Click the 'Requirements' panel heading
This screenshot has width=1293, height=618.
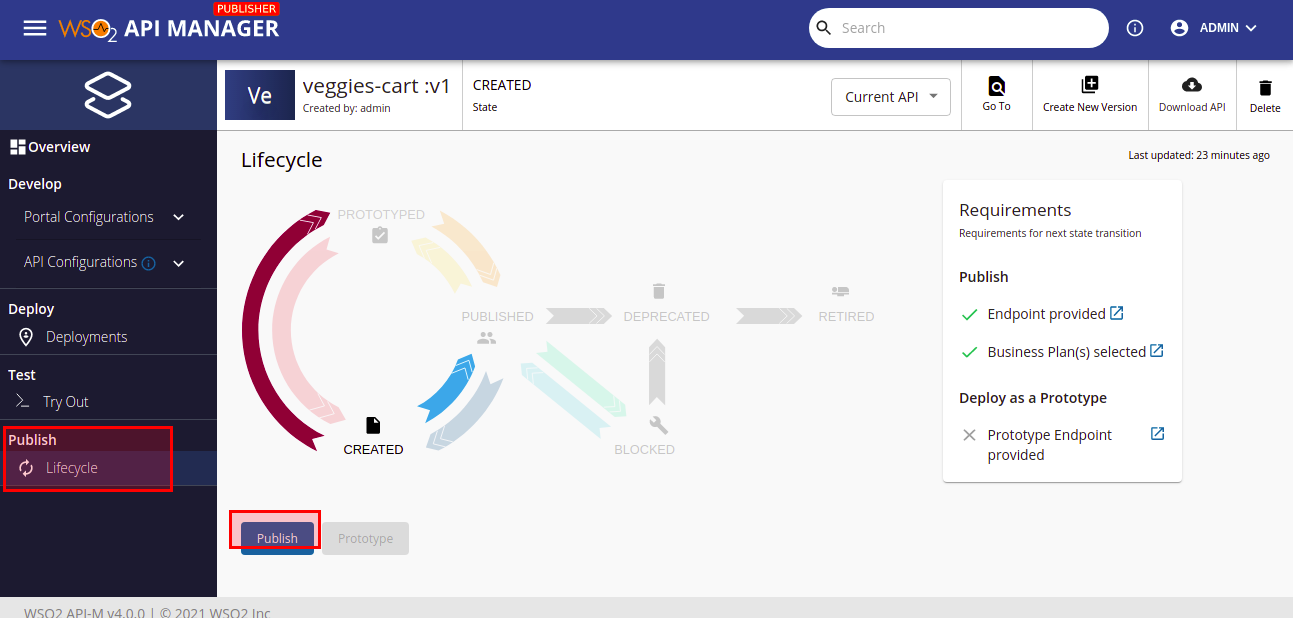click(1015, 210)
